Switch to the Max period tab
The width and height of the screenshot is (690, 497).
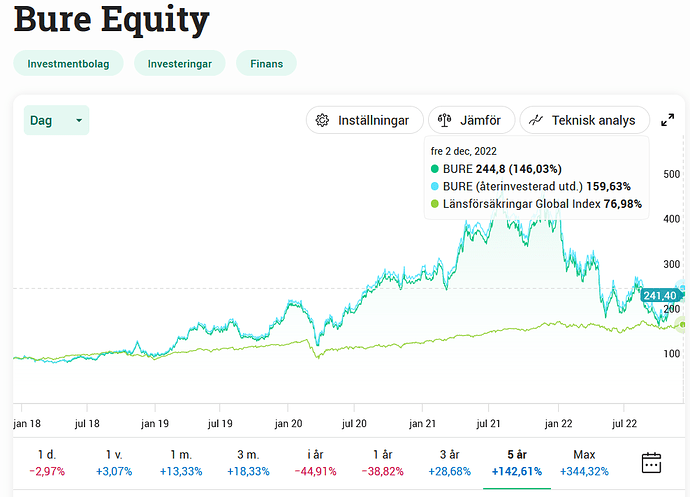[584, 463]
